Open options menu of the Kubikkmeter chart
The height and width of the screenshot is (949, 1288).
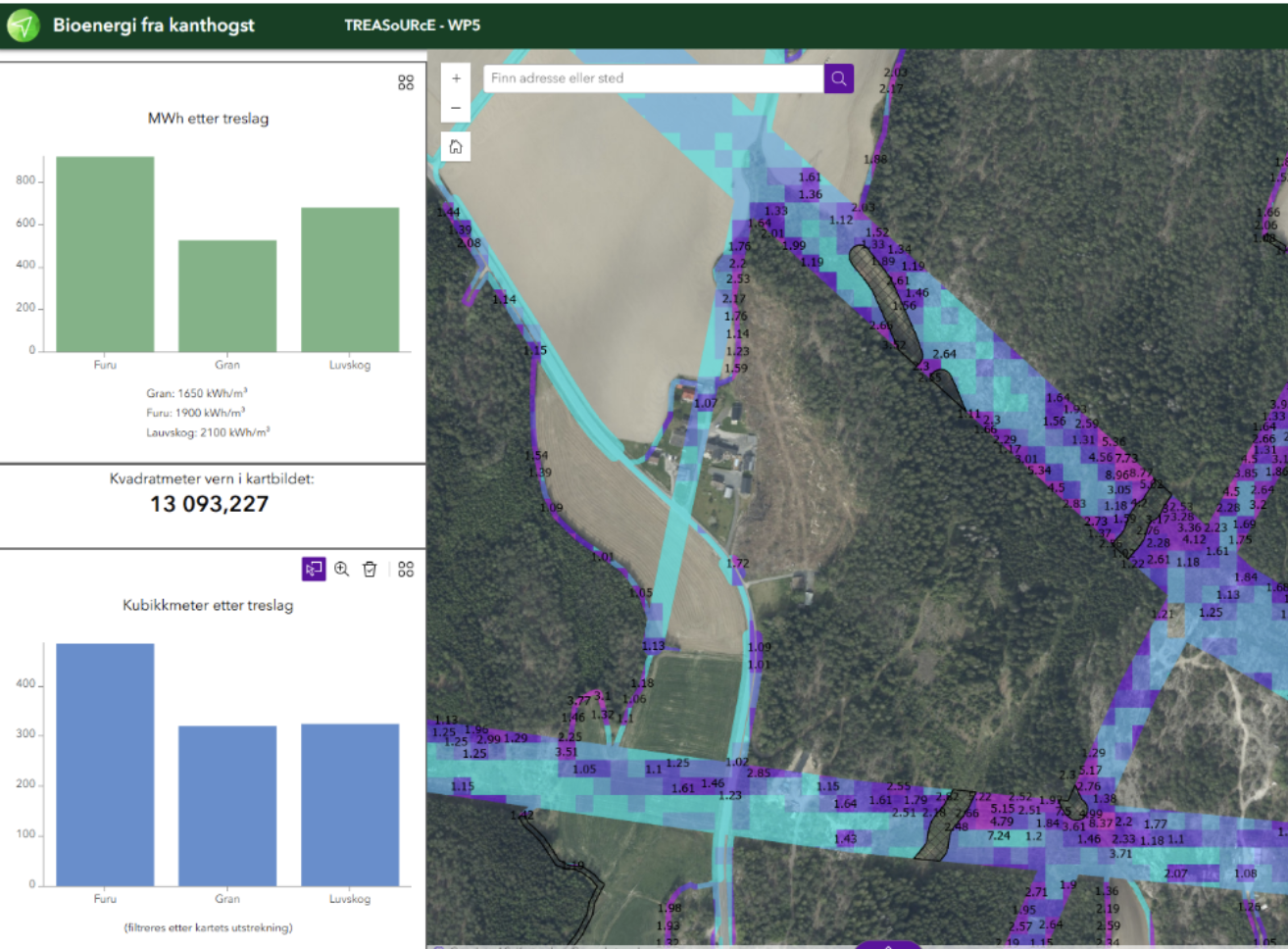(x=406, y=569)
